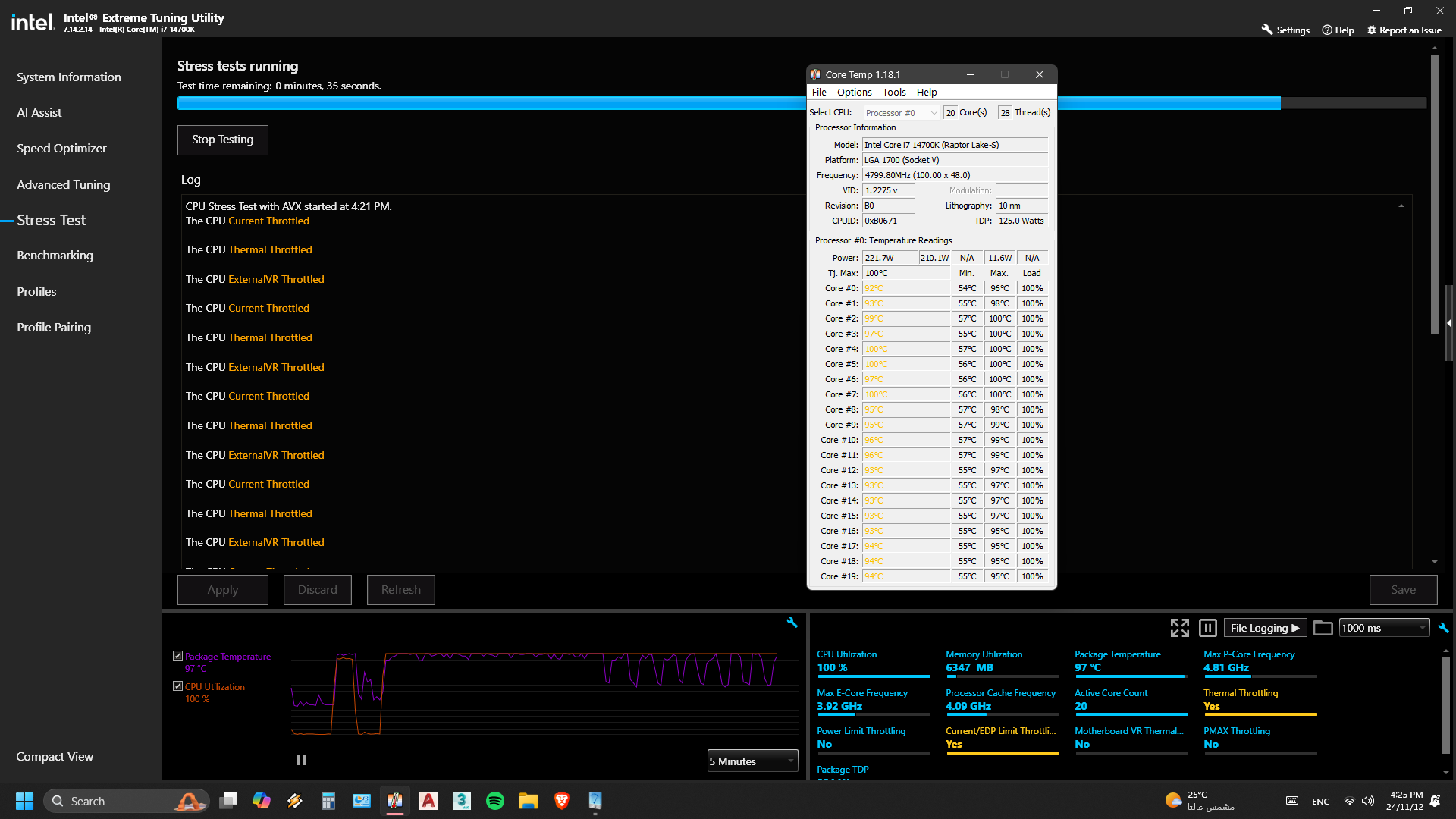Screen dimensions: 1456x819
Task: Click the Stop Testing button
Action: 223,140
